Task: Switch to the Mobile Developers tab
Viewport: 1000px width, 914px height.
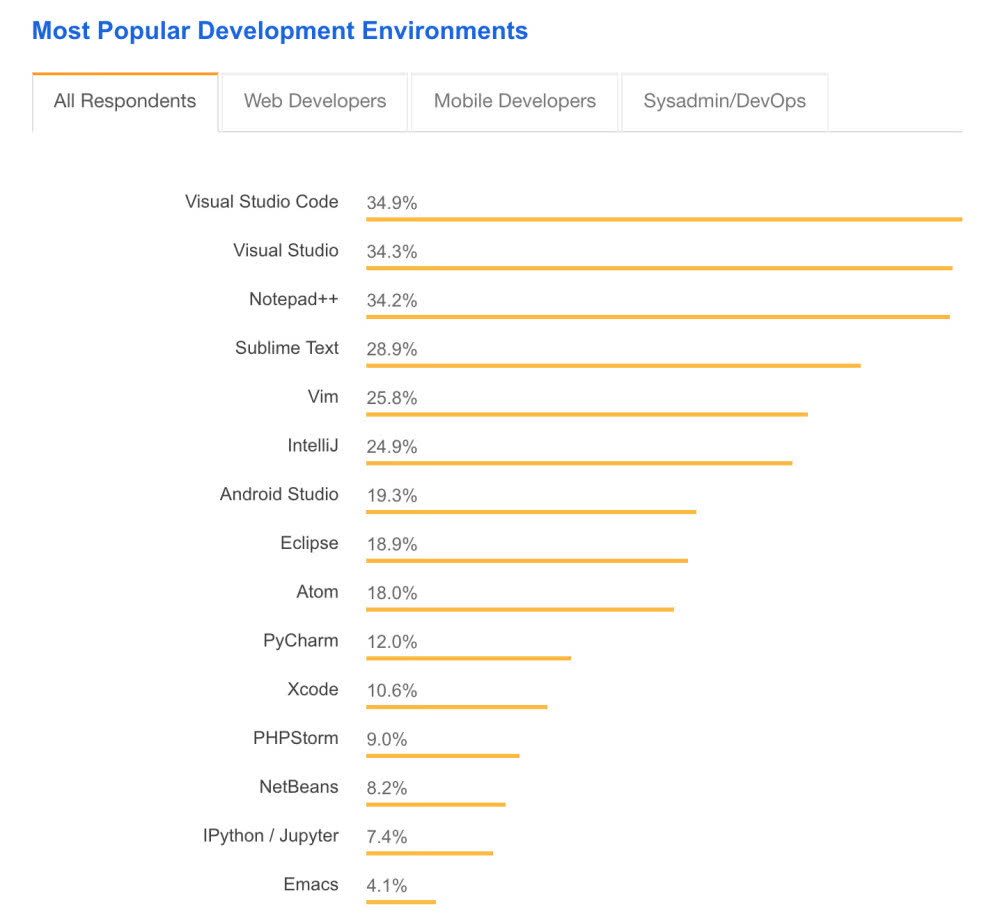Action: click(515, 101)
